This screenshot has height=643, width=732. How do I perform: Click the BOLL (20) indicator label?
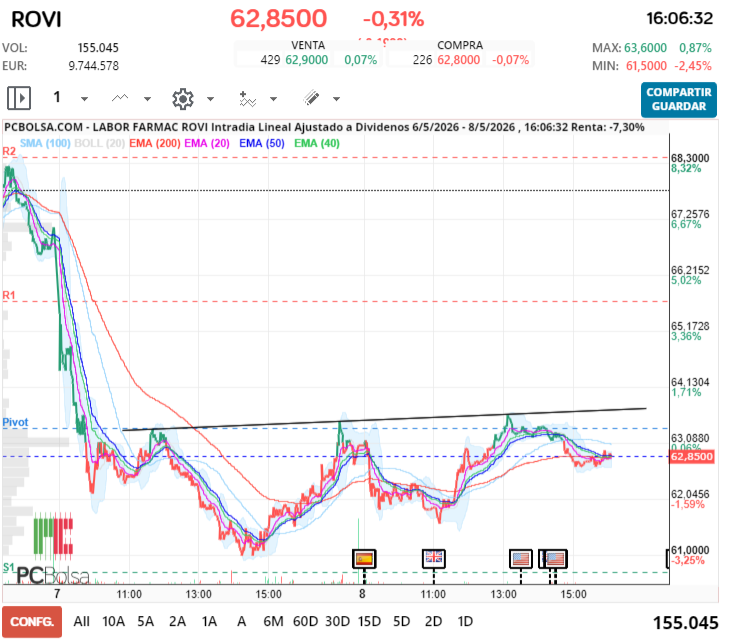pyautogui.click(x=99, y=143)
